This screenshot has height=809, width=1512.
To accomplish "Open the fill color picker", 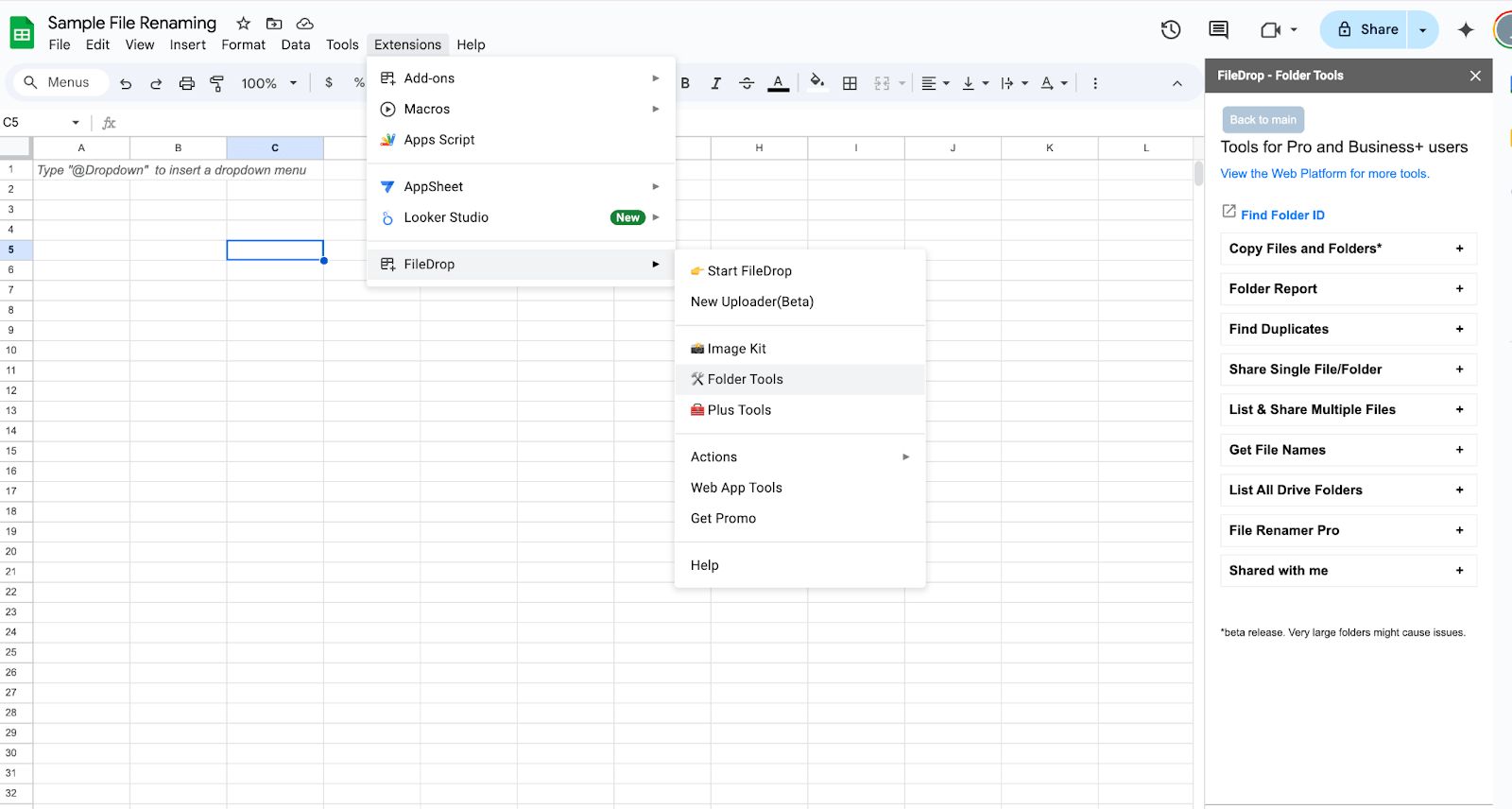I will pos(817,83).
